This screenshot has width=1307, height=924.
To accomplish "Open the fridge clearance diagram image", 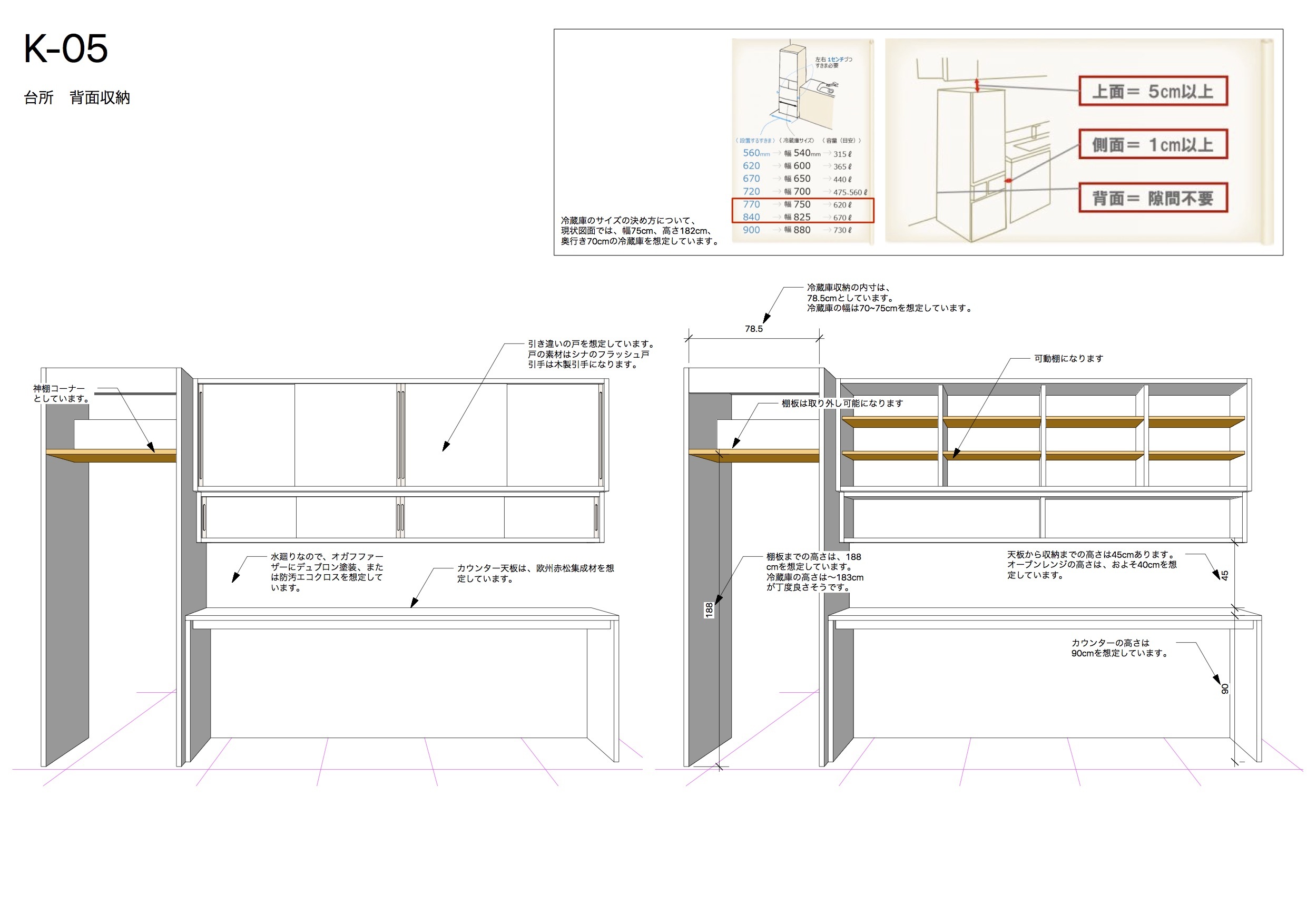I will (1079, 141).
